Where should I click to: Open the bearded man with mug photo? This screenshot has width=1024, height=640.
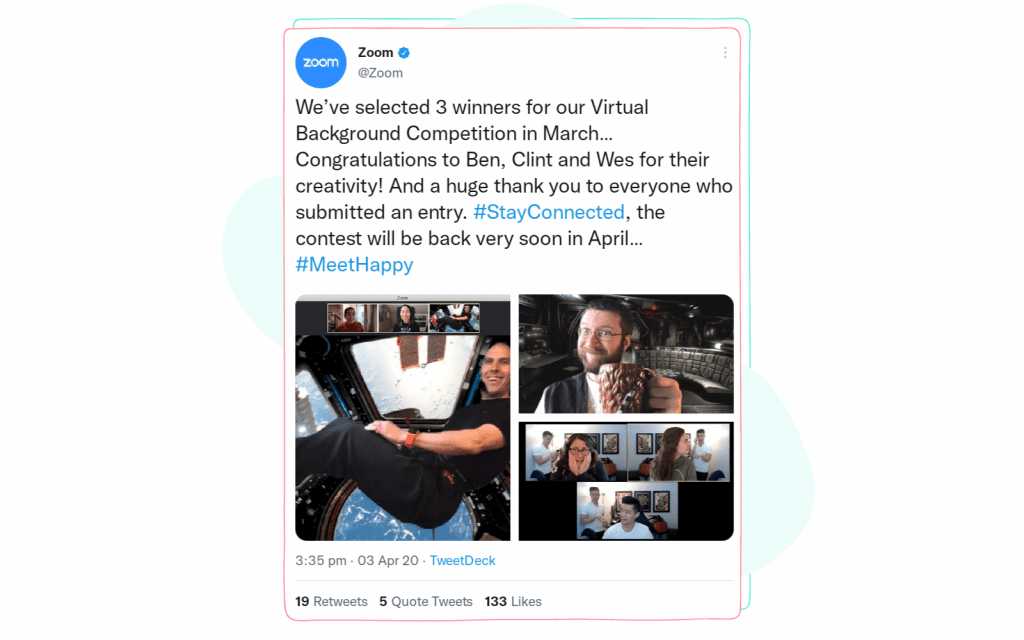(626, 354)
